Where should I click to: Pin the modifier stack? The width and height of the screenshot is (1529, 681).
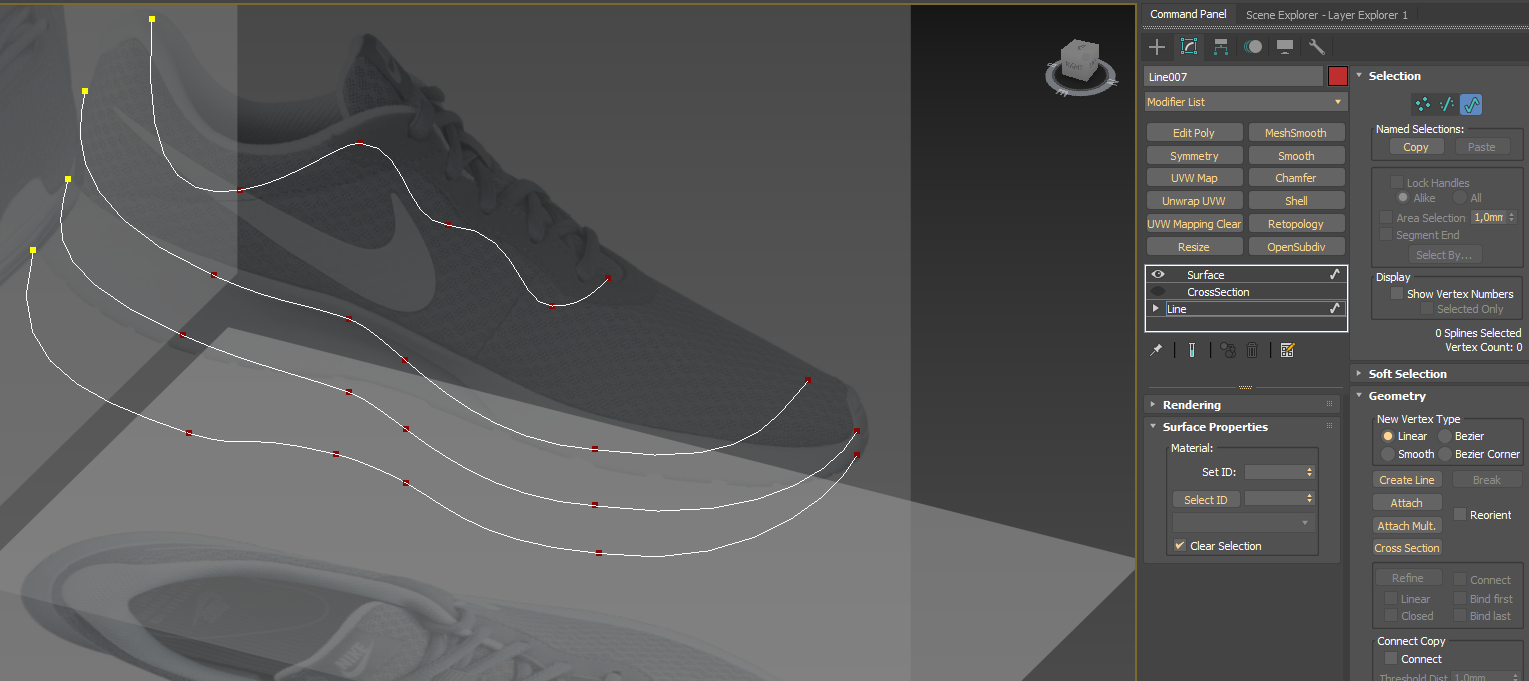click(1155, 350)
